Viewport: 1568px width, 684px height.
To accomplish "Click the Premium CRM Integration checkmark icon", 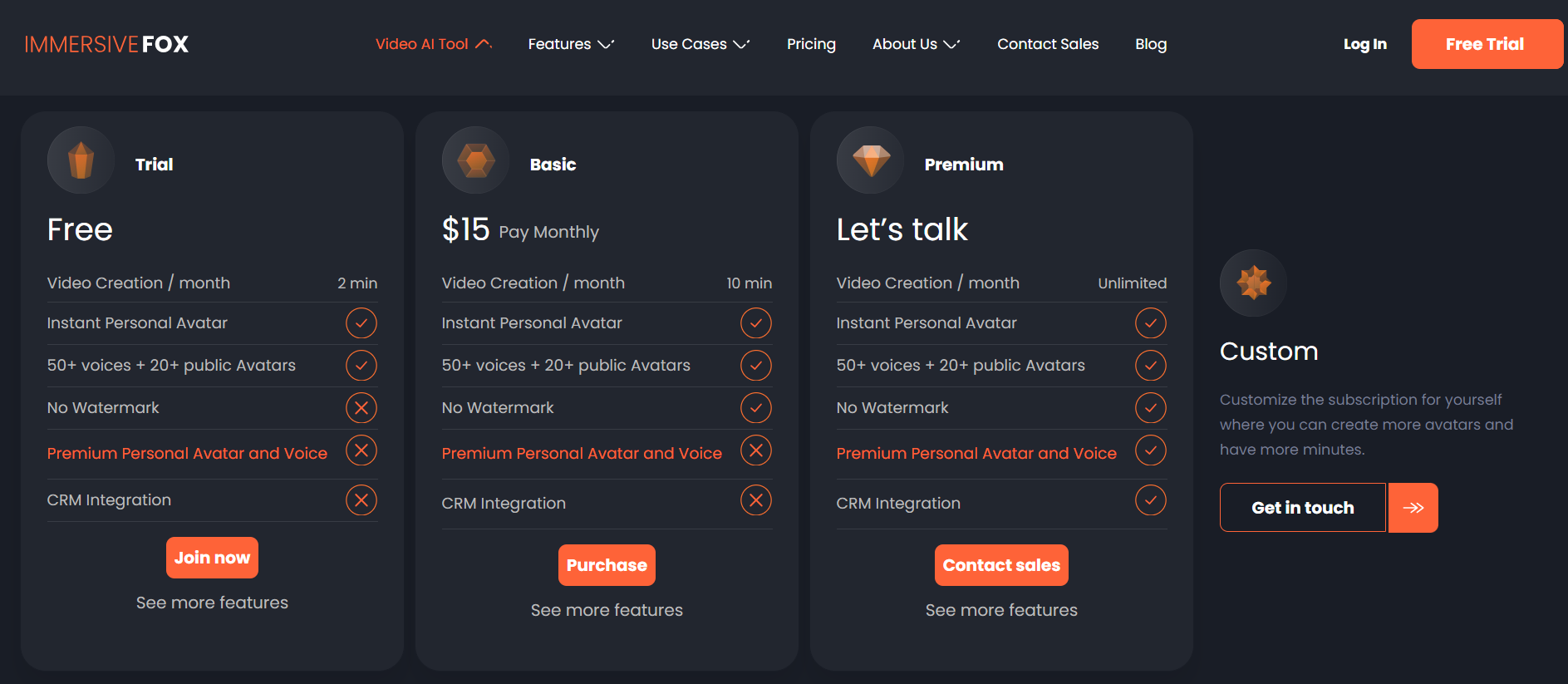I will coord(1151,500).
